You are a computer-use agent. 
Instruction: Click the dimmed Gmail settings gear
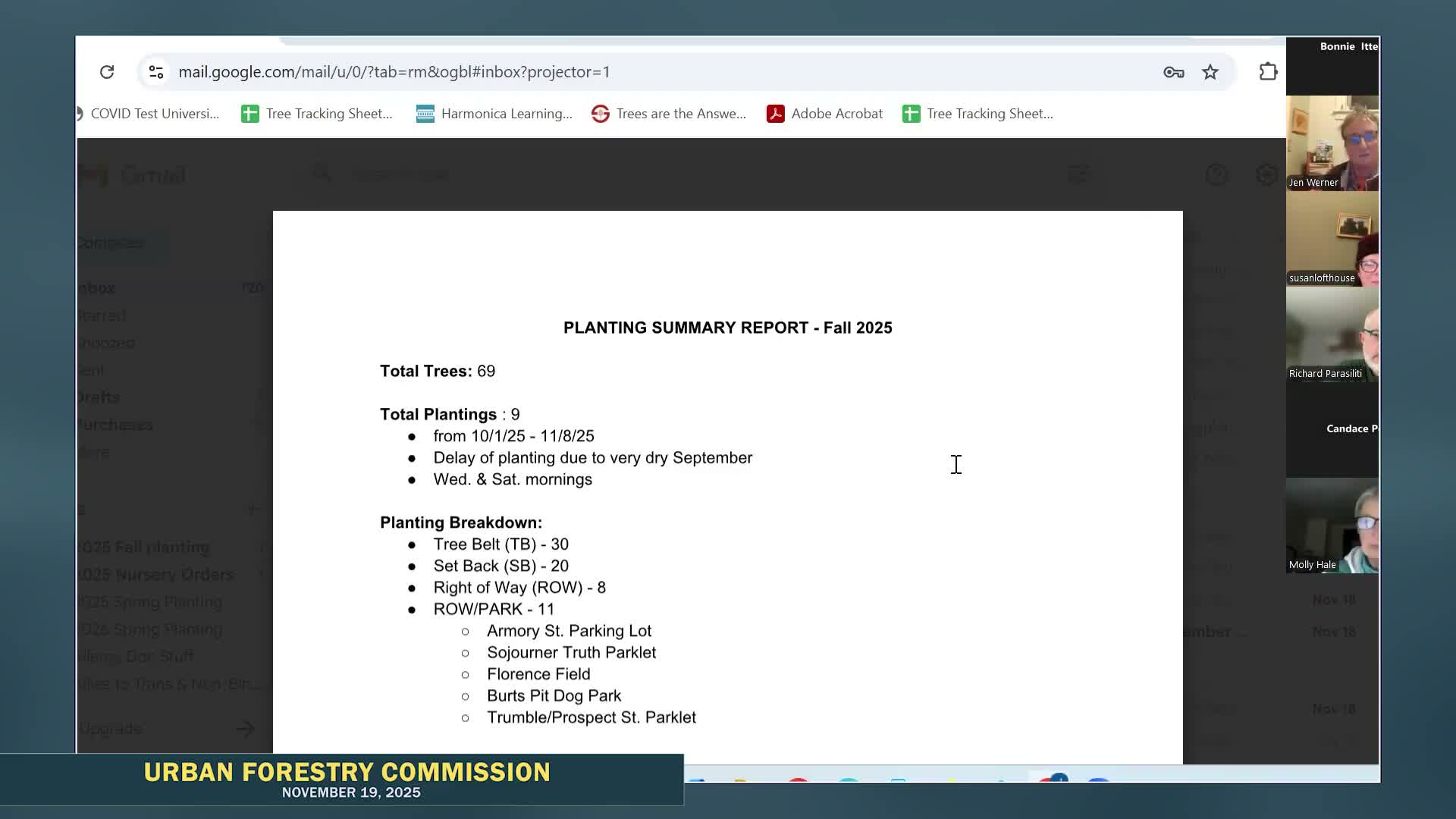click(1266, 175)
